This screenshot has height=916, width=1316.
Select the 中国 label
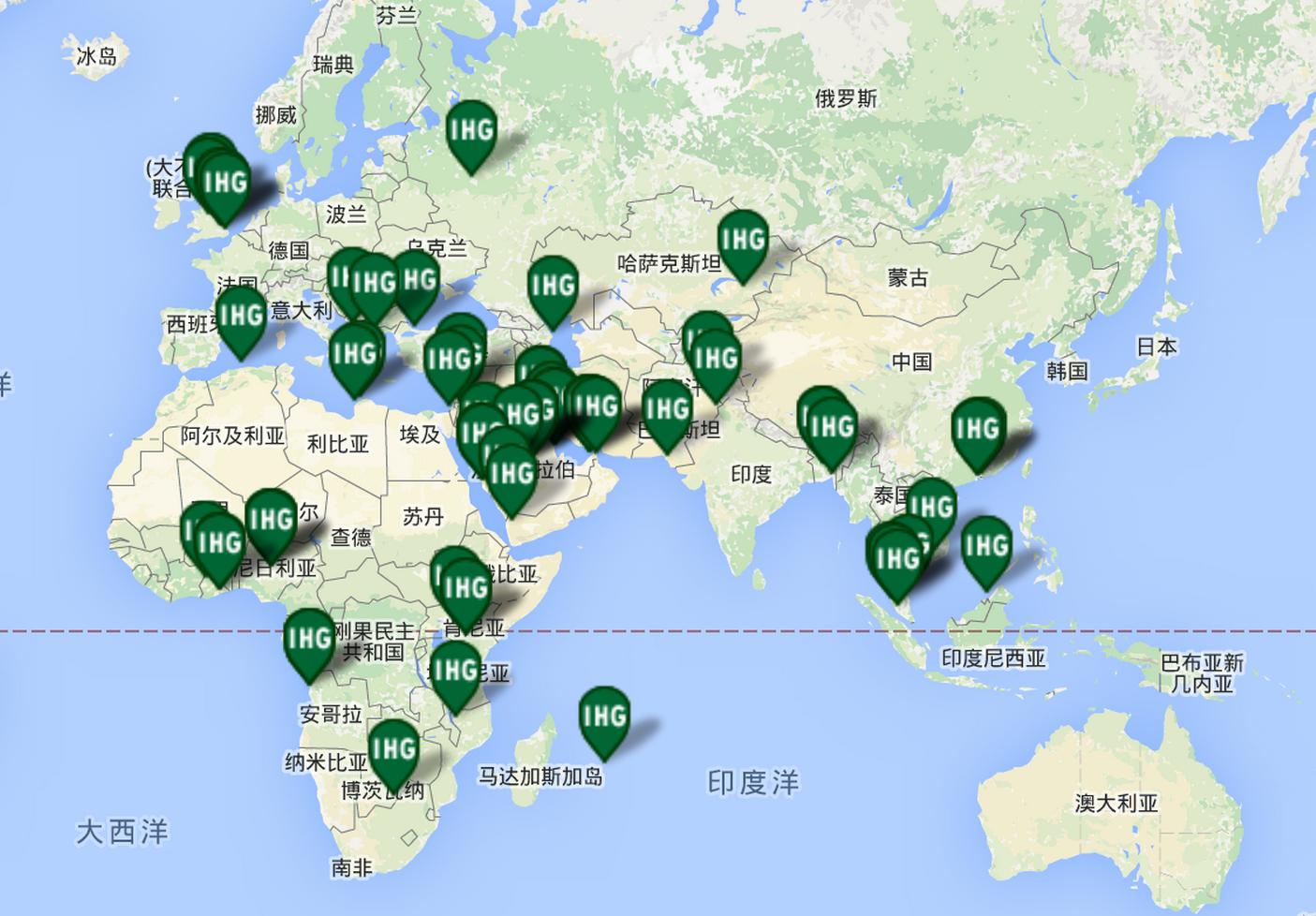point(911,362)
